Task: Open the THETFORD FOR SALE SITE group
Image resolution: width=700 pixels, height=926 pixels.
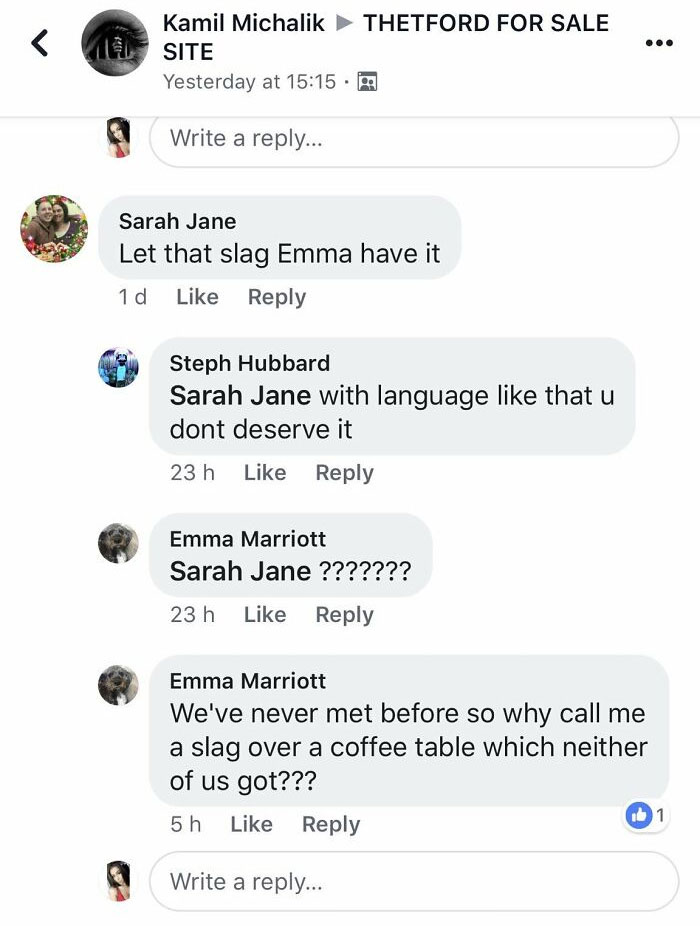Action: [485, 23]
